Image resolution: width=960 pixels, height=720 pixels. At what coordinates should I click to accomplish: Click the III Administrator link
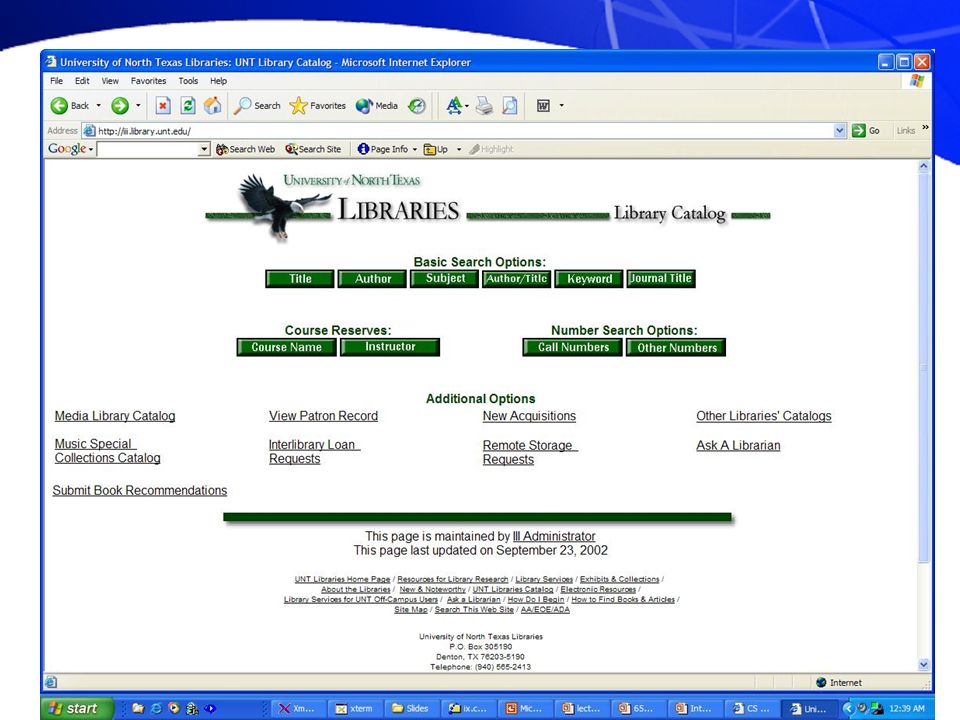pyautogui.click(x=553, y=536)
